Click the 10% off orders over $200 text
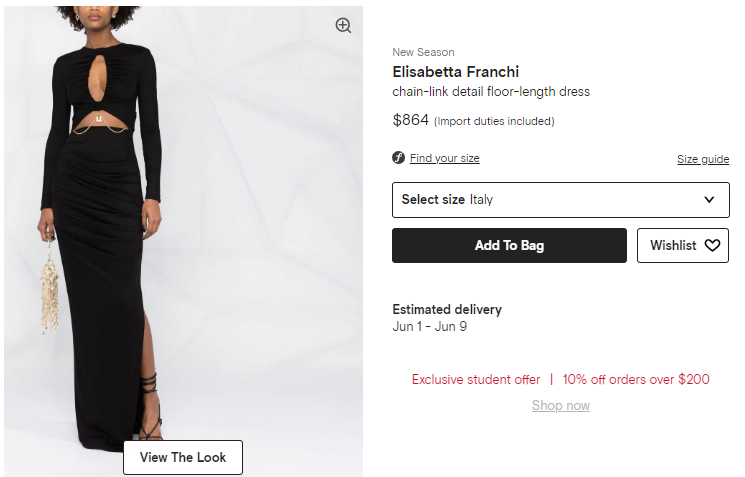This screenshot has height=477, width=745. click(636, 379)
